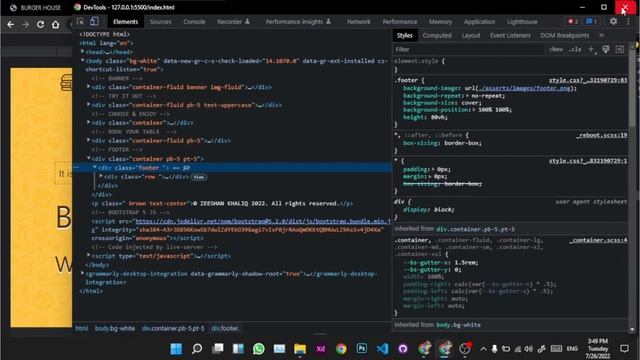The image size is (640, 360).
Task: Select body.bg-white in the breadcrumb
Action: pos(115,328)
